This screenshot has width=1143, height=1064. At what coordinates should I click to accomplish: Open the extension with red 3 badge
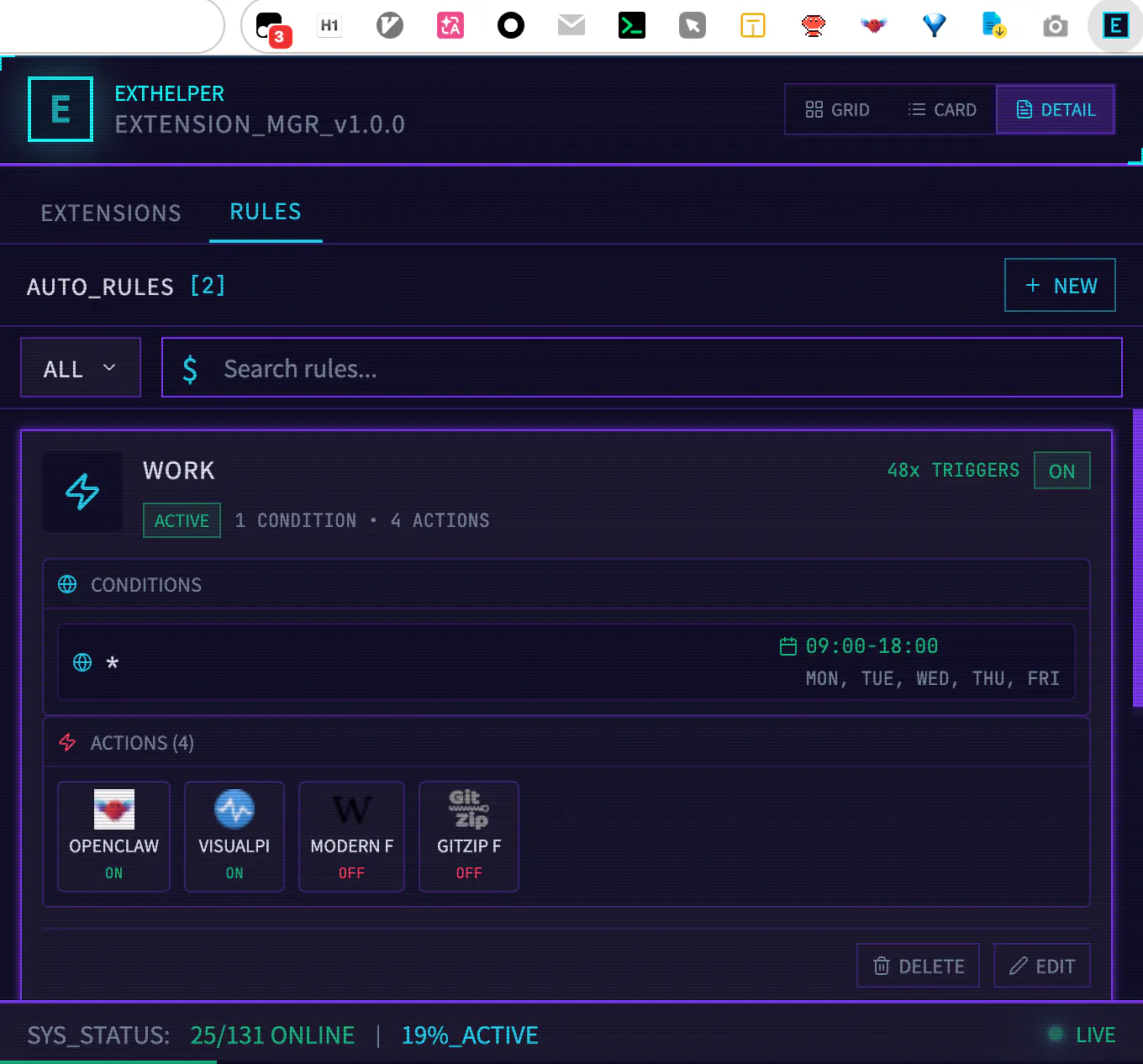(x=272, y=29)
